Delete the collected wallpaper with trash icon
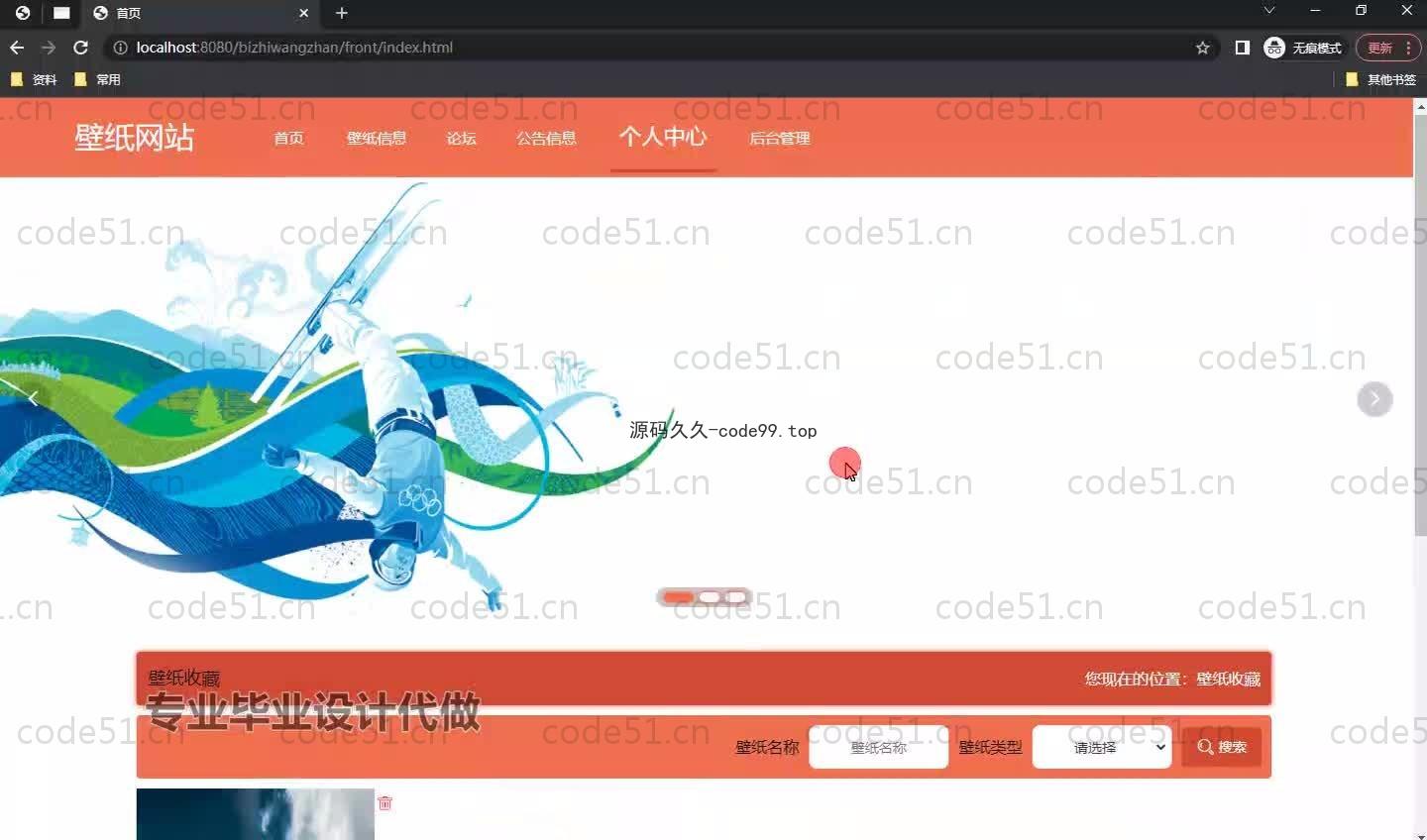Viewport: 1427px width, 840px height. tap(385, 803)
